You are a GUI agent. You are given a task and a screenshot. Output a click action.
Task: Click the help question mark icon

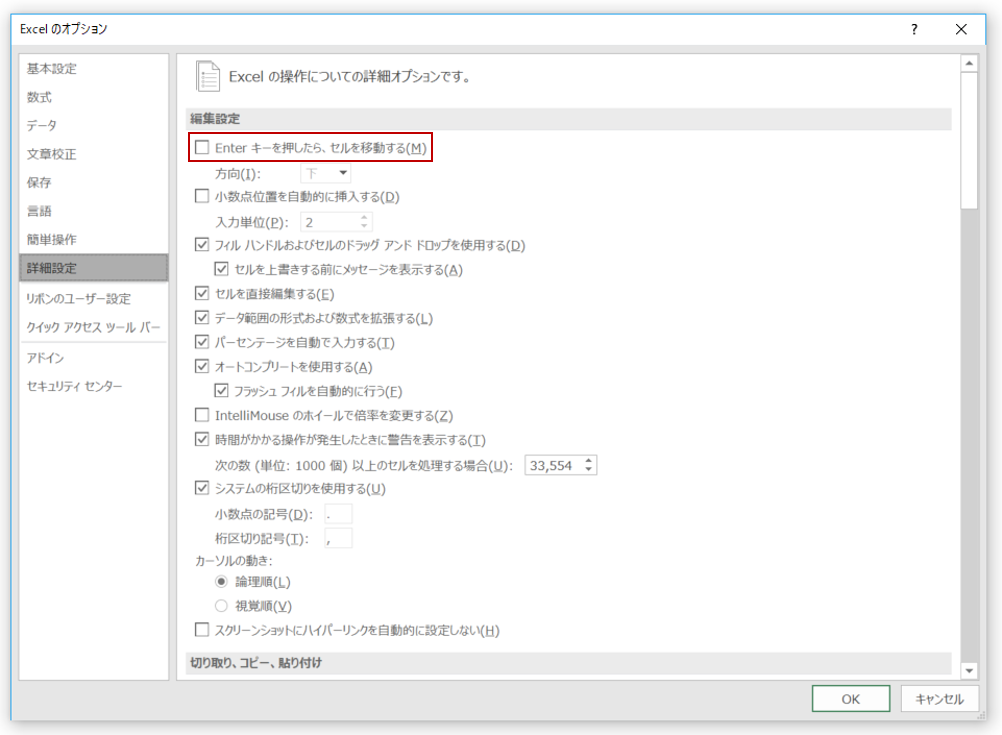pyautogui.click(x=914, y=30)
